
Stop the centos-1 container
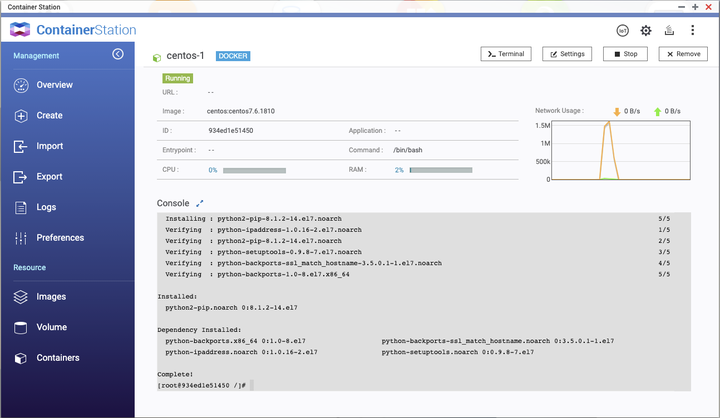625,54
